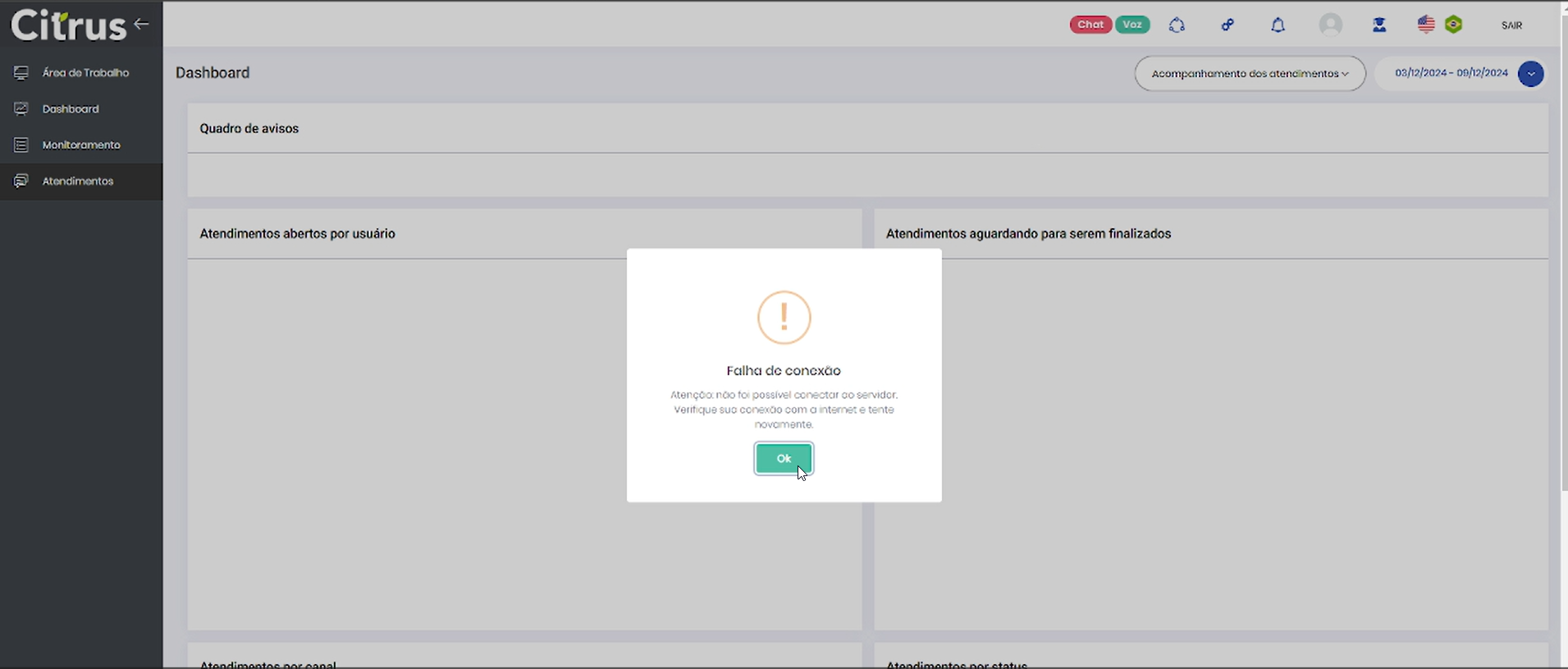Click the Citrus logo
Screen dimensions: 1568x669
click(x=69, y=25)
